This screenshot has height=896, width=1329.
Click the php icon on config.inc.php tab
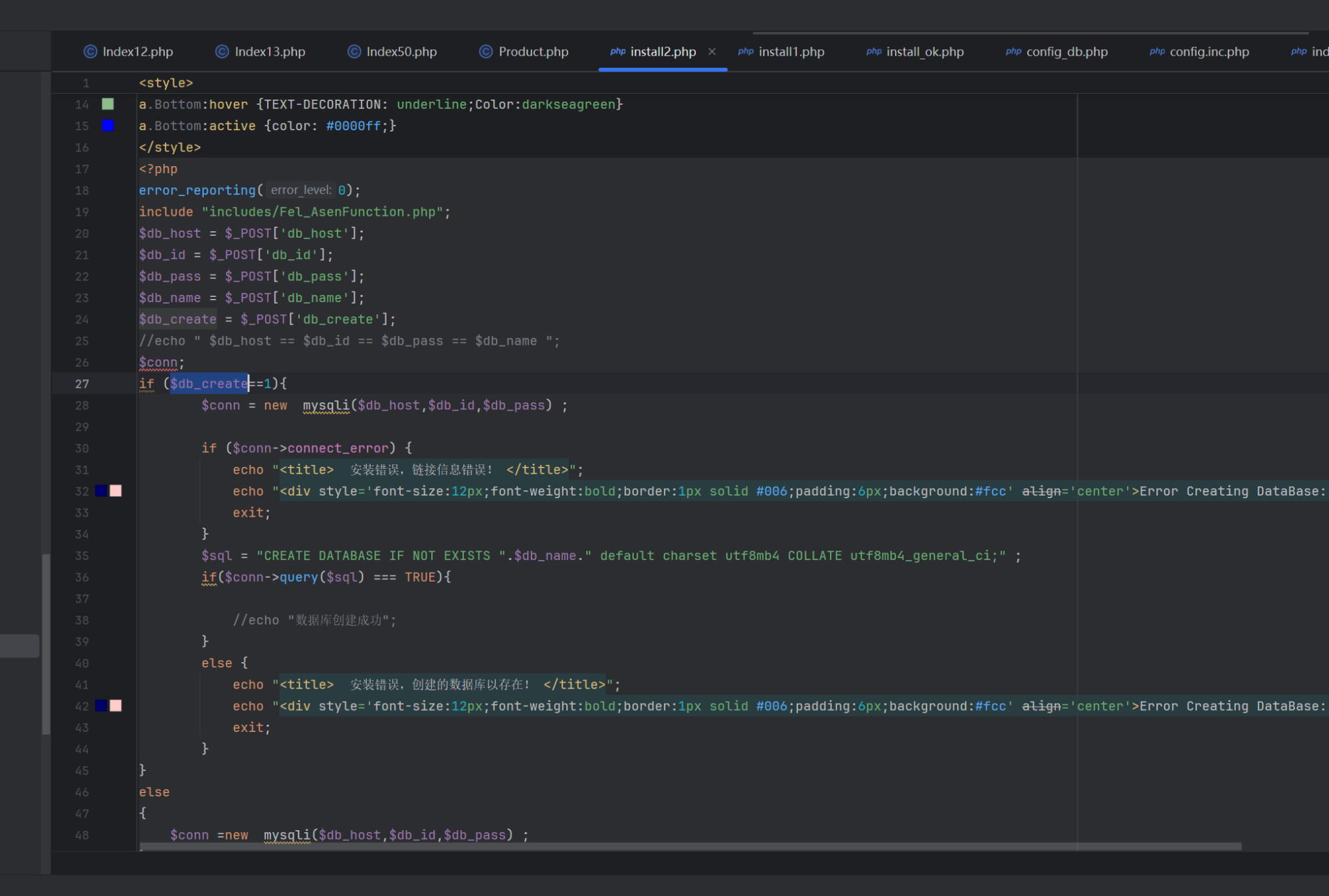[1157, 52]
